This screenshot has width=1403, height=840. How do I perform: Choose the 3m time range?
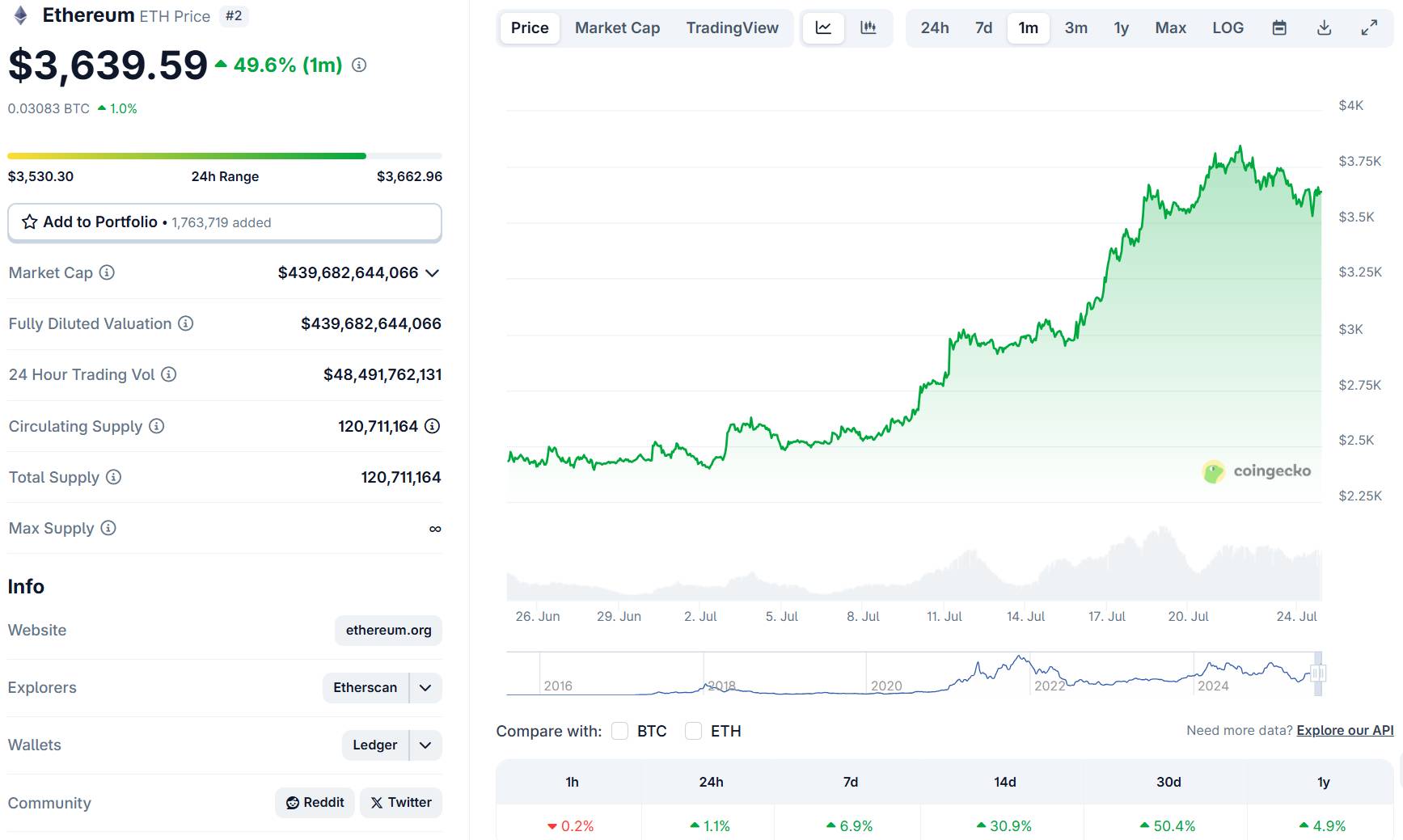click(1075, 27)
